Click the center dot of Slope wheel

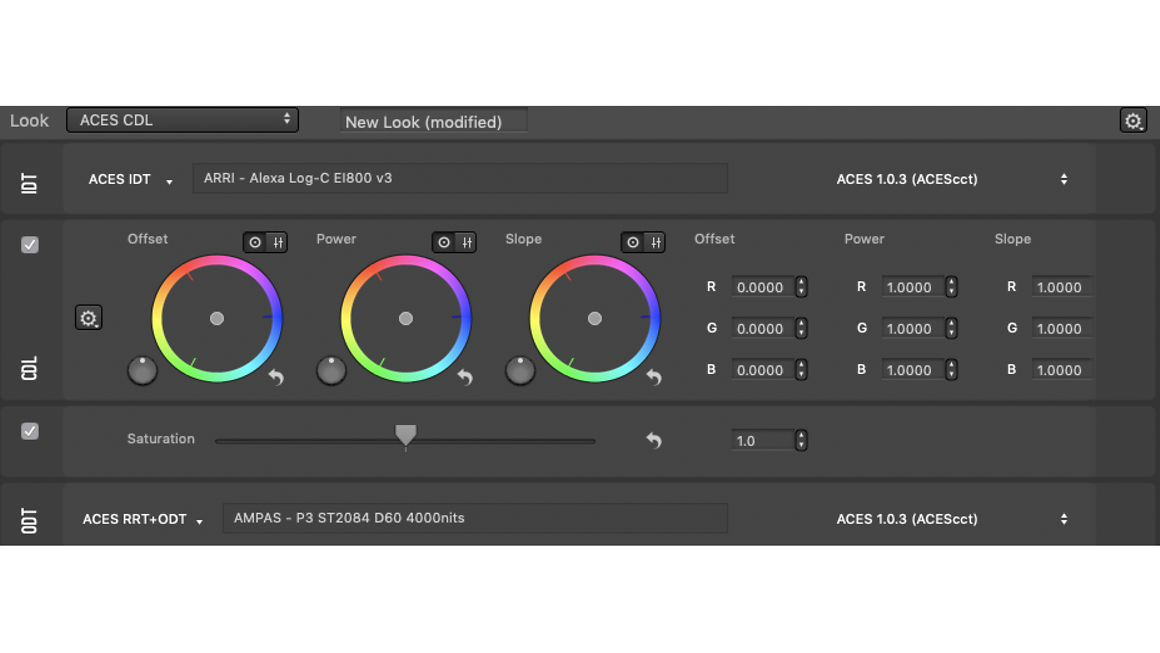click(595, 318)
